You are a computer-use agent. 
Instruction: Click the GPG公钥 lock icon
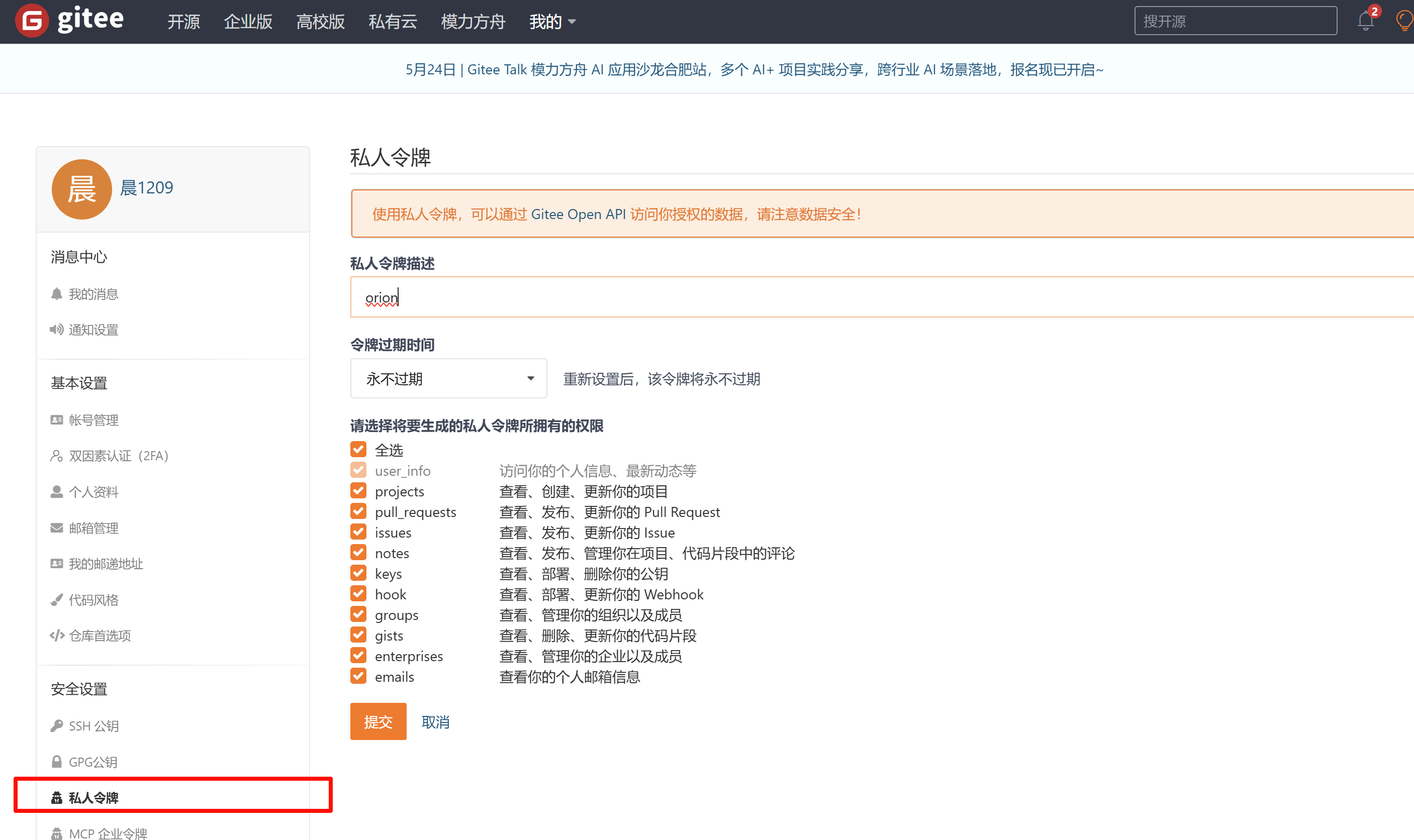[x=57, y=762]
